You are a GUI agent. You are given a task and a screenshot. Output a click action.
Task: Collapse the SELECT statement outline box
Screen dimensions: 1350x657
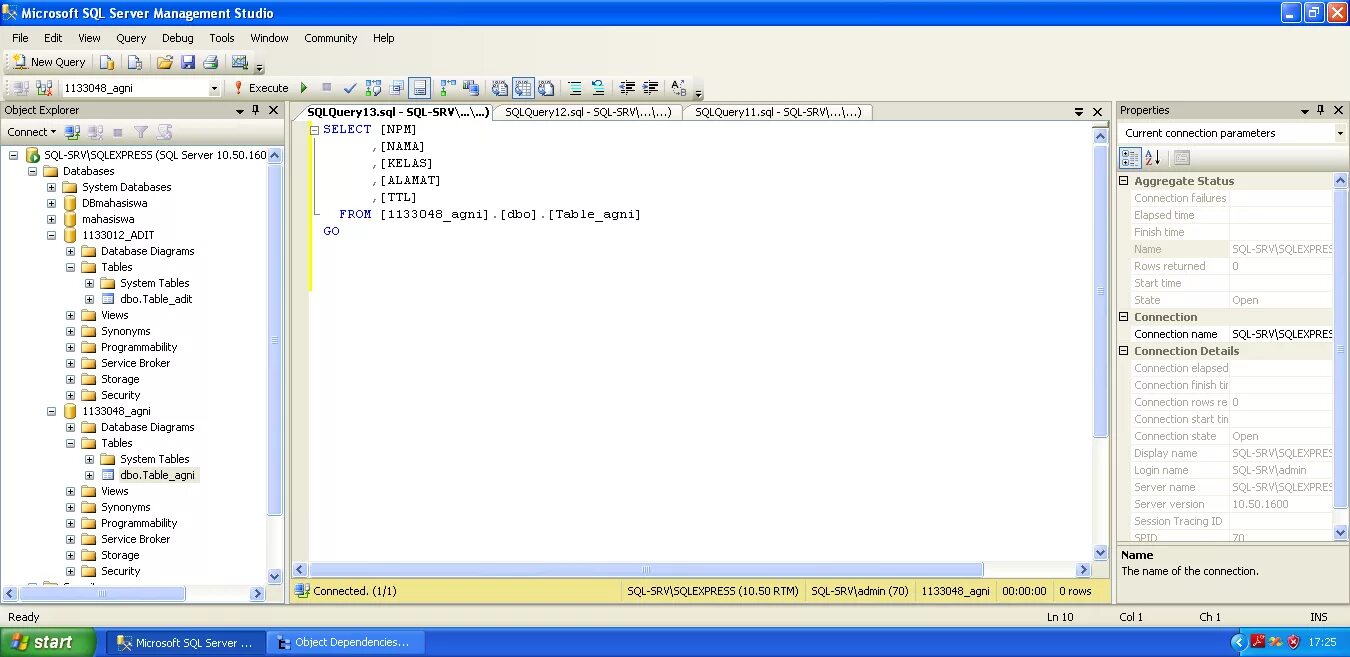315,130
